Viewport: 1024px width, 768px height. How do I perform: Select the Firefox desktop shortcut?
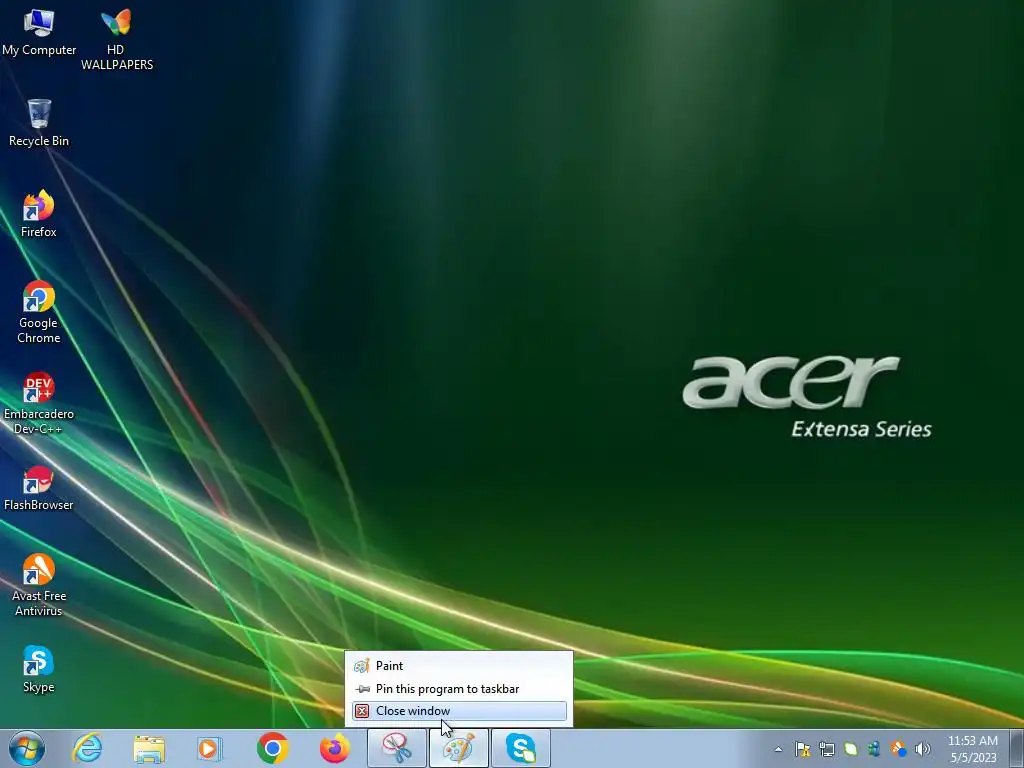39,214
